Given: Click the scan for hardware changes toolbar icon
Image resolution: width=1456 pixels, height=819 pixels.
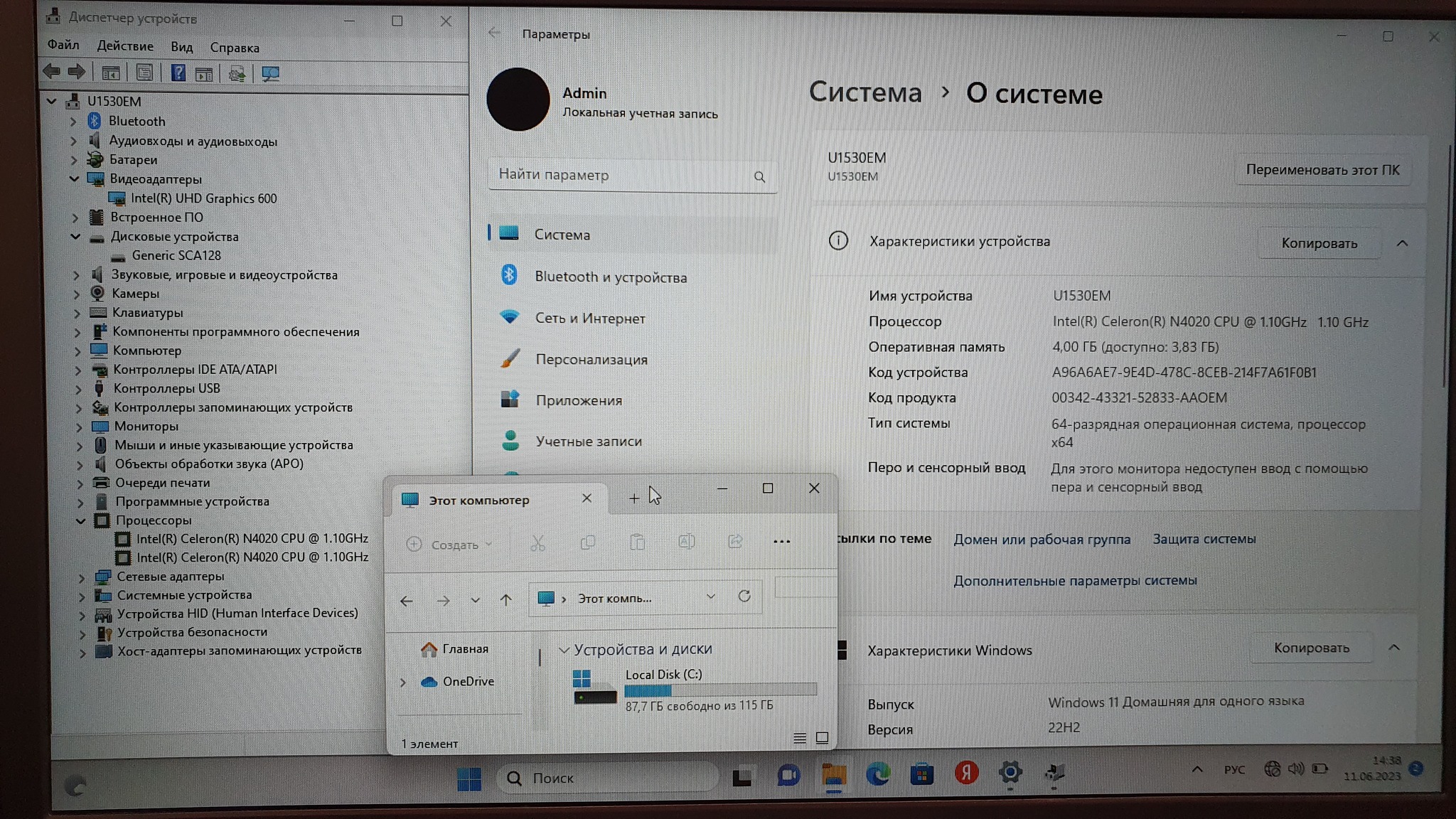Looking at the screenshot, I should tap(270, 73).
